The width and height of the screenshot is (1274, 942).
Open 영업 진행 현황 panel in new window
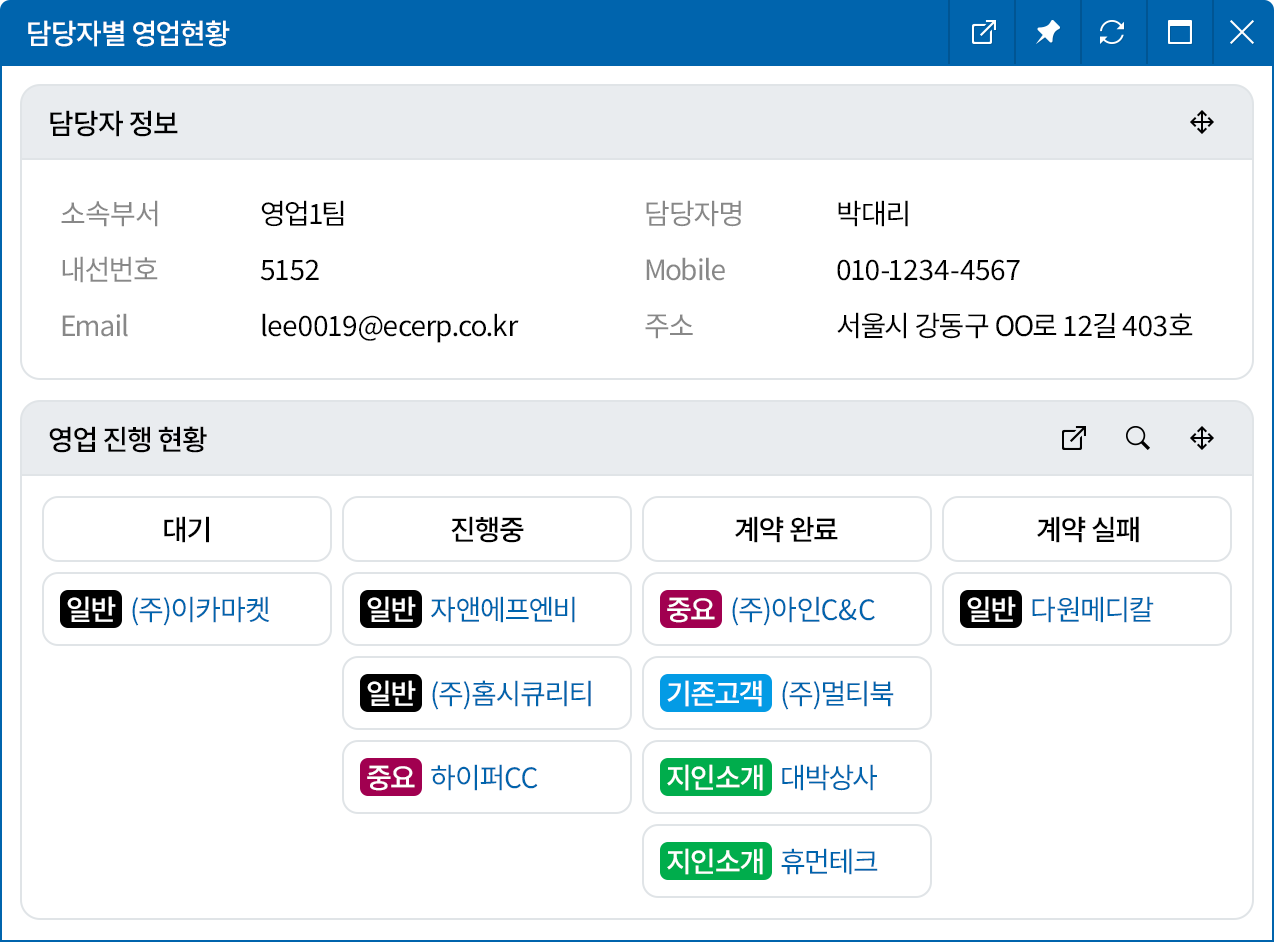pyautogui.click(x=1073, y=438)
